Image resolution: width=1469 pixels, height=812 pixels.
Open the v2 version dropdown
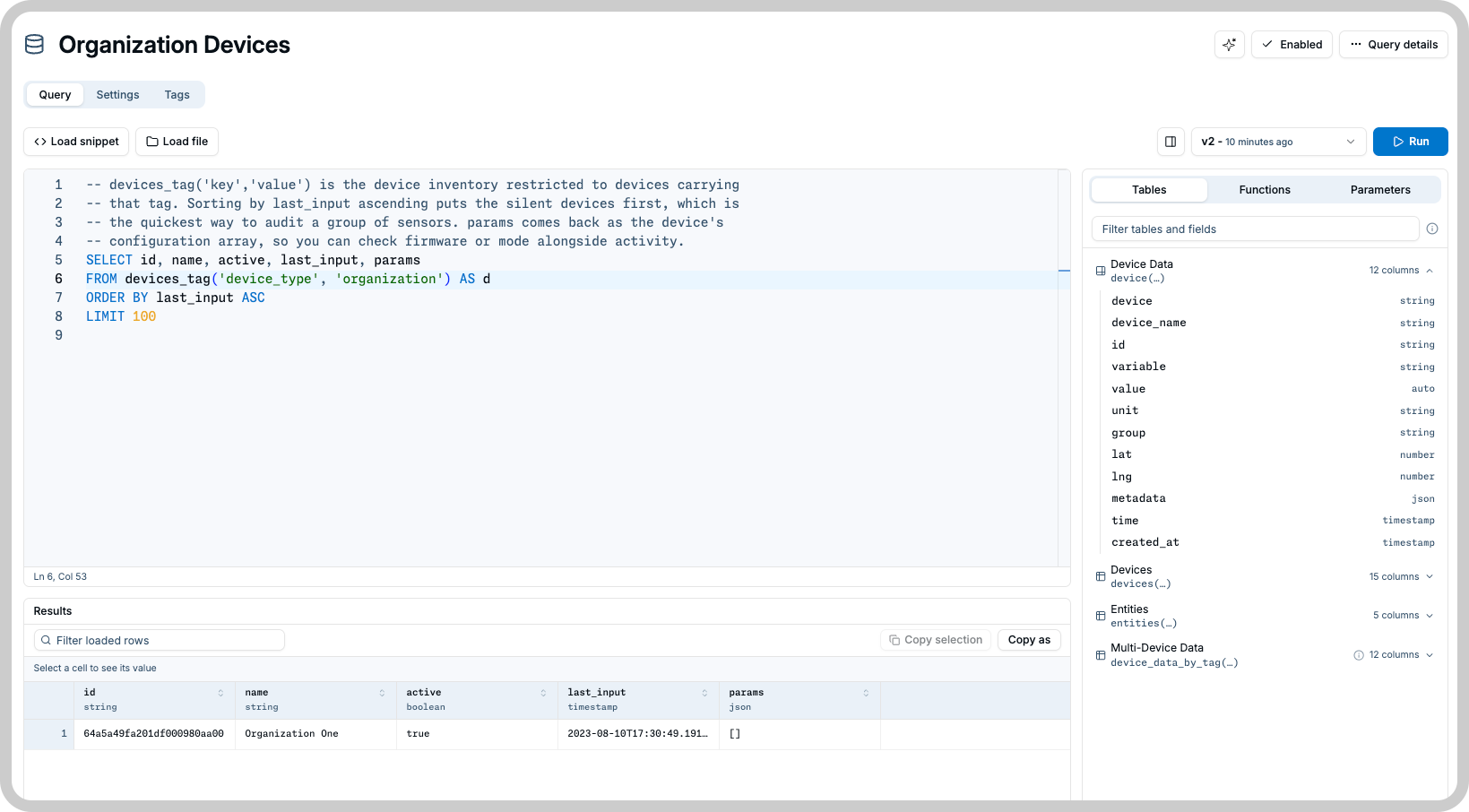(x=1278, y=142)
